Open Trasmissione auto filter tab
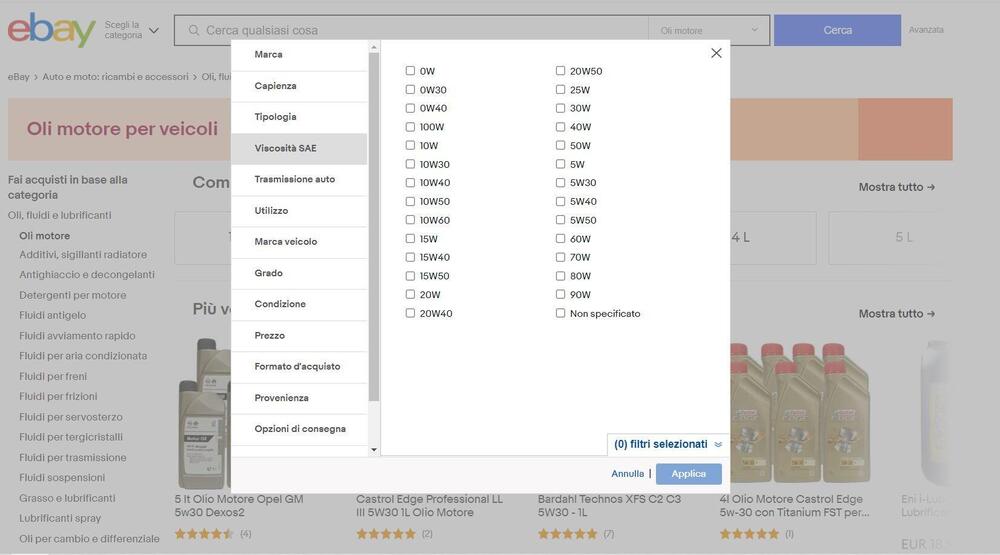The width and height of the screenshot is (1000, 555). [x=299, y=180]
